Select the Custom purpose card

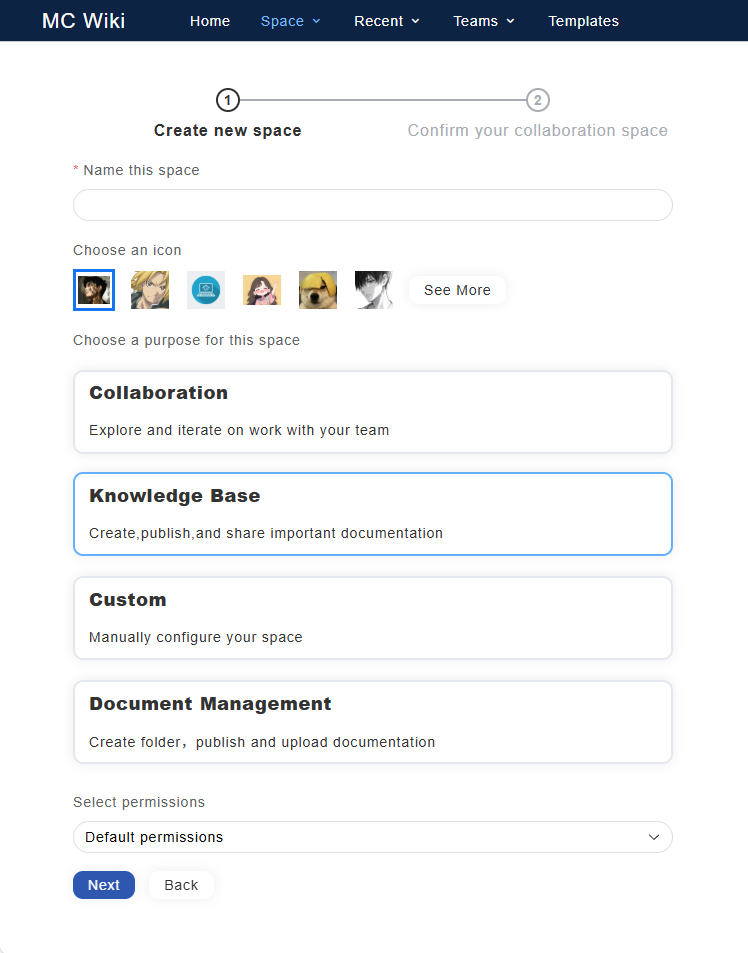372,618
